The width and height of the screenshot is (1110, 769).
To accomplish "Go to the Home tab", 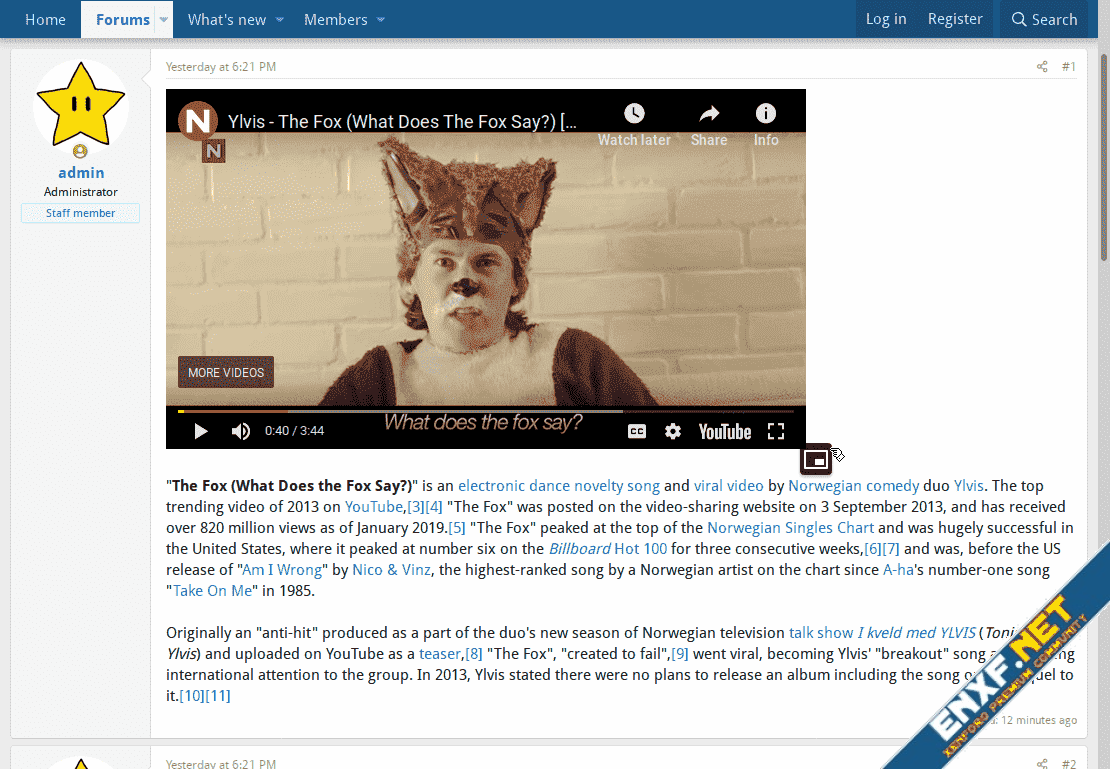I will pyautogui.click(x=45, y=20).
